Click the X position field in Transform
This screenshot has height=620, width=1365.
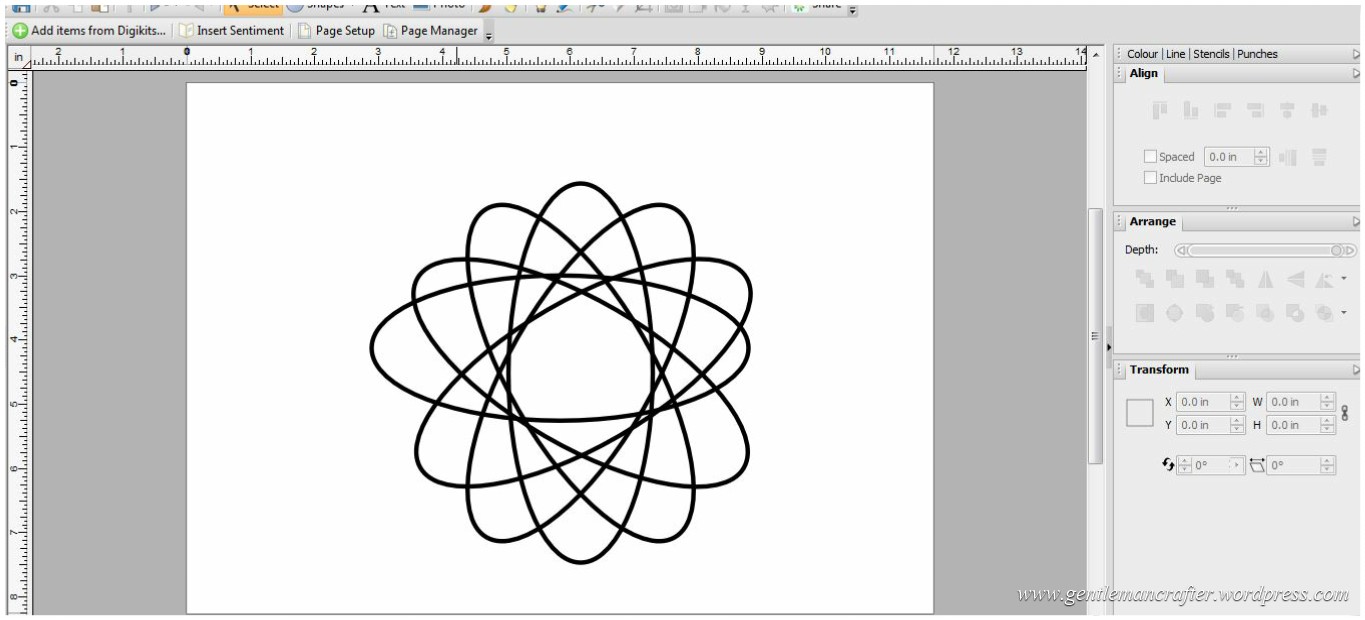1202,402
